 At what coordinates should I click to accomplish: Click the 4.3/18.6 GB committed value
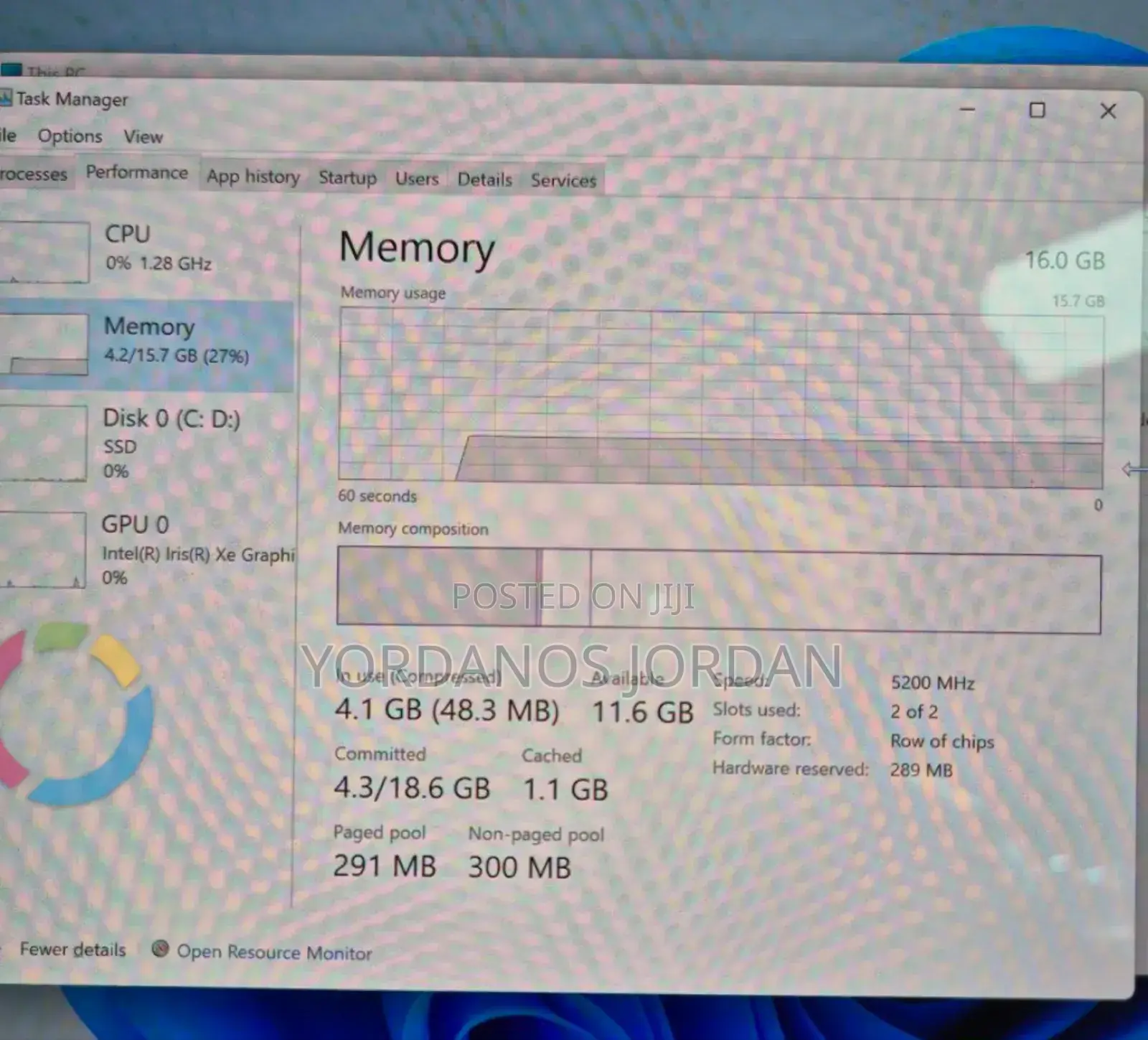[x=412, y=788]
